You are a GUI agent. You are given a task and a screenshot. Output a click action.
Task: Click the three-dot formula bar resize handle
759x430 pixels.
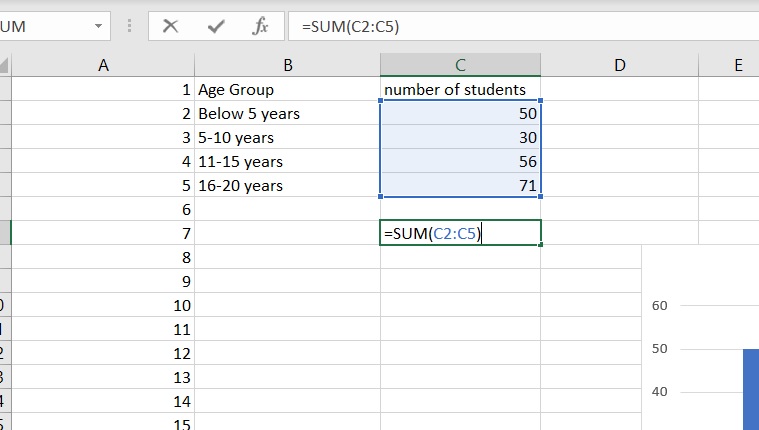click(x=129, y=26)
